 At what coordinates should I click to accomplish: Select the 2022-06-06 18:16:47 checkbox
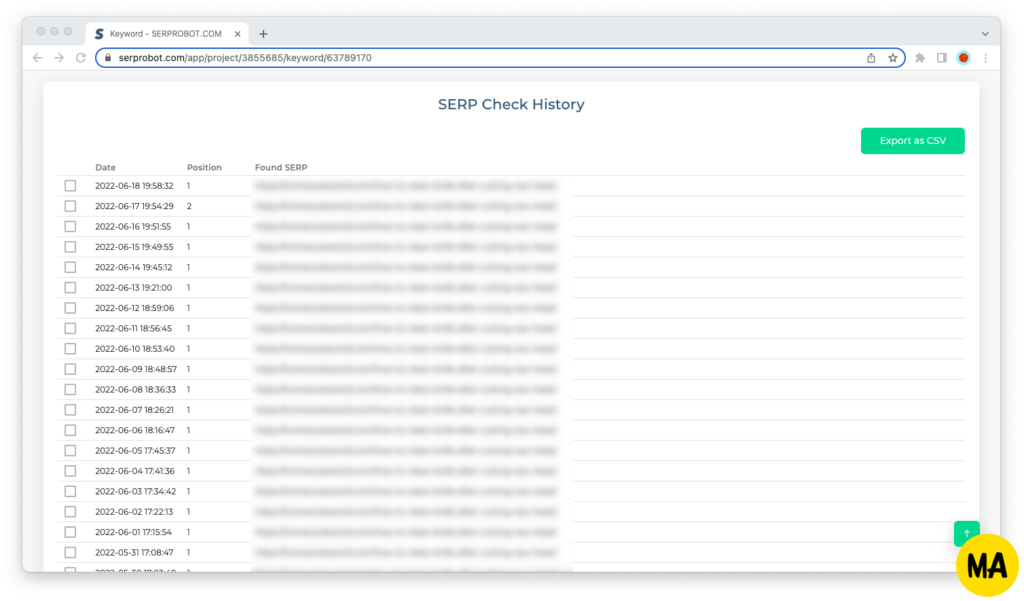(71, 430)
